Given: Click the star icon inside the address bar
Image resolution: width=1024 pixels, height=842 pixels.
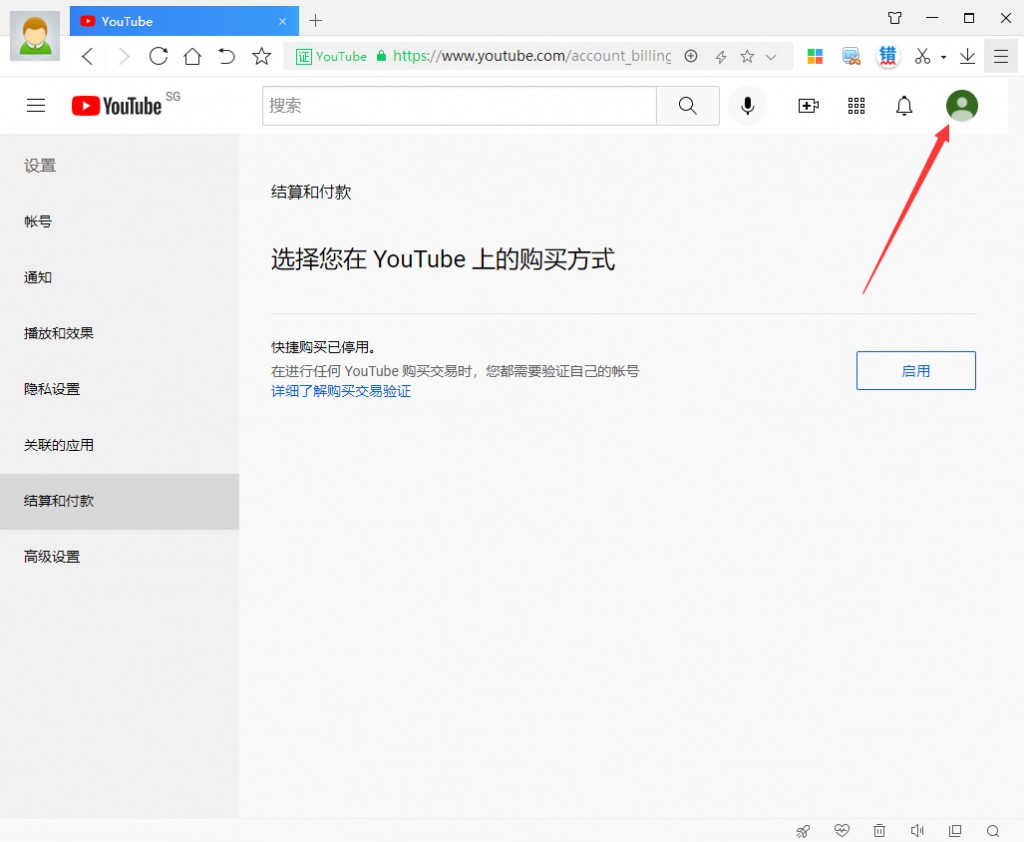Looking at the screenshot, I should pyautogui.click(x=747, y=56).
